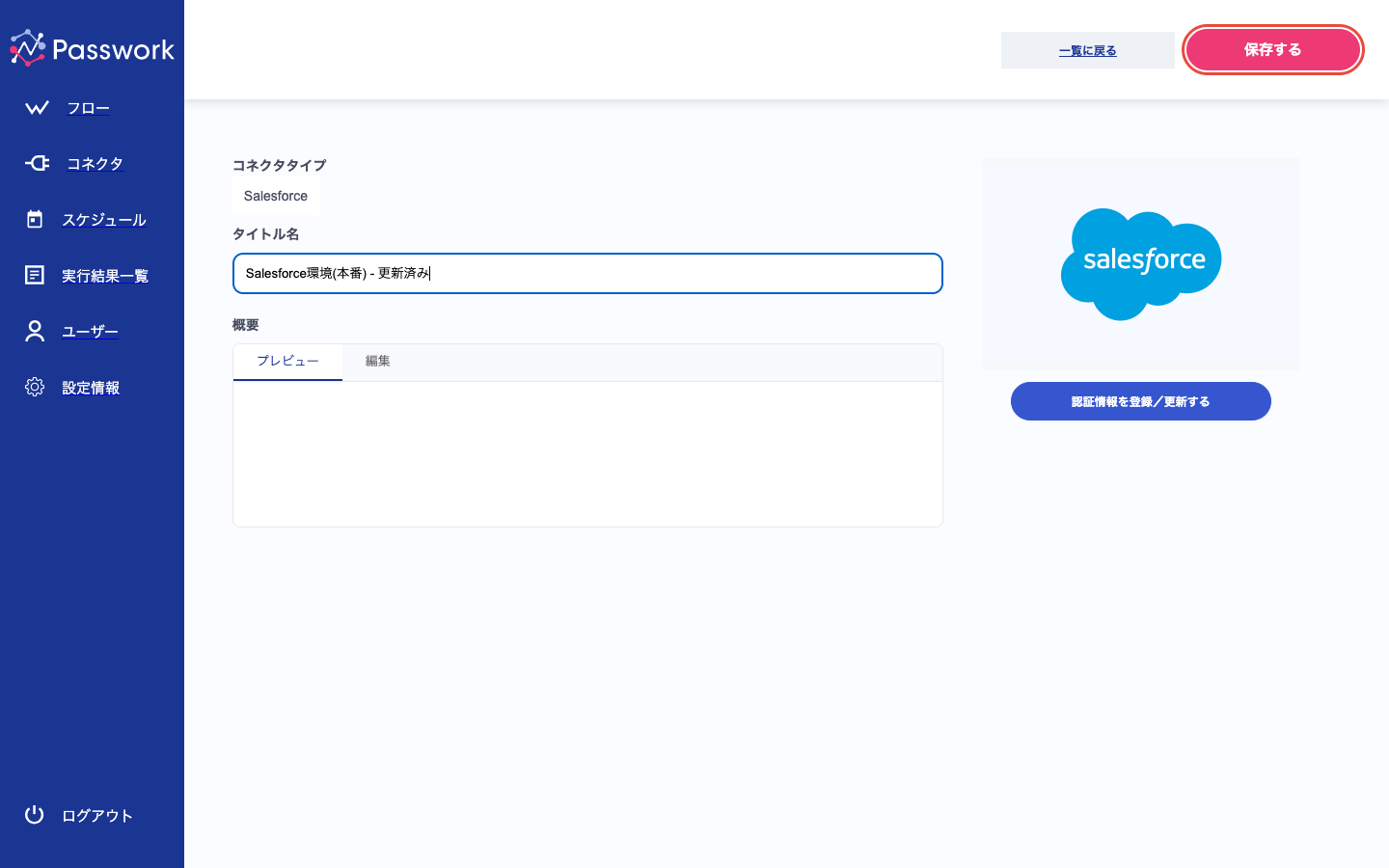Screen dimensions: 1389x868
Task: Click the 実行結果一覧 list icon
Action: 35,275
